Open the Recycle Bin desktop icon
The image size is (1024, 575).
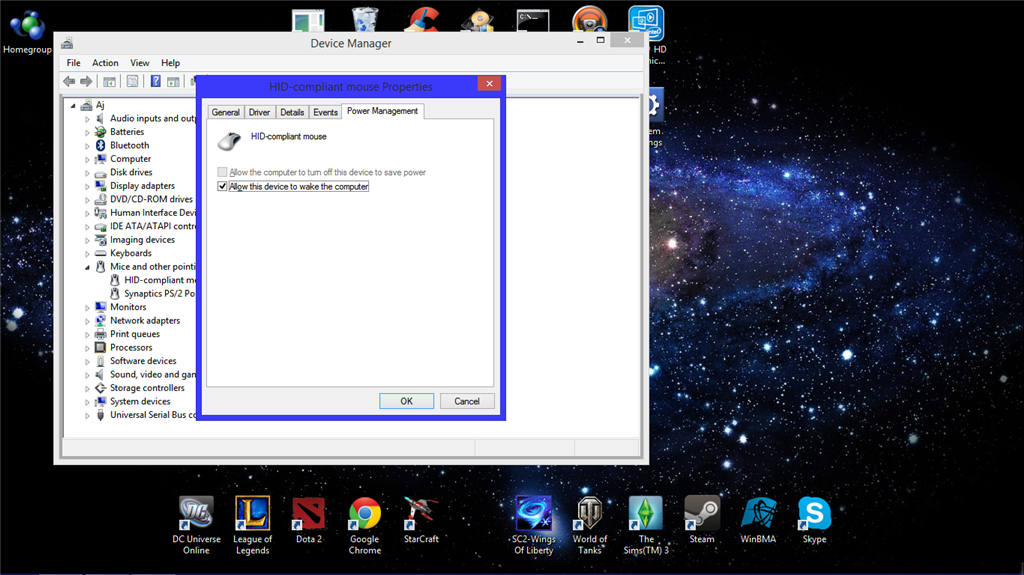[x=364, y=20]
